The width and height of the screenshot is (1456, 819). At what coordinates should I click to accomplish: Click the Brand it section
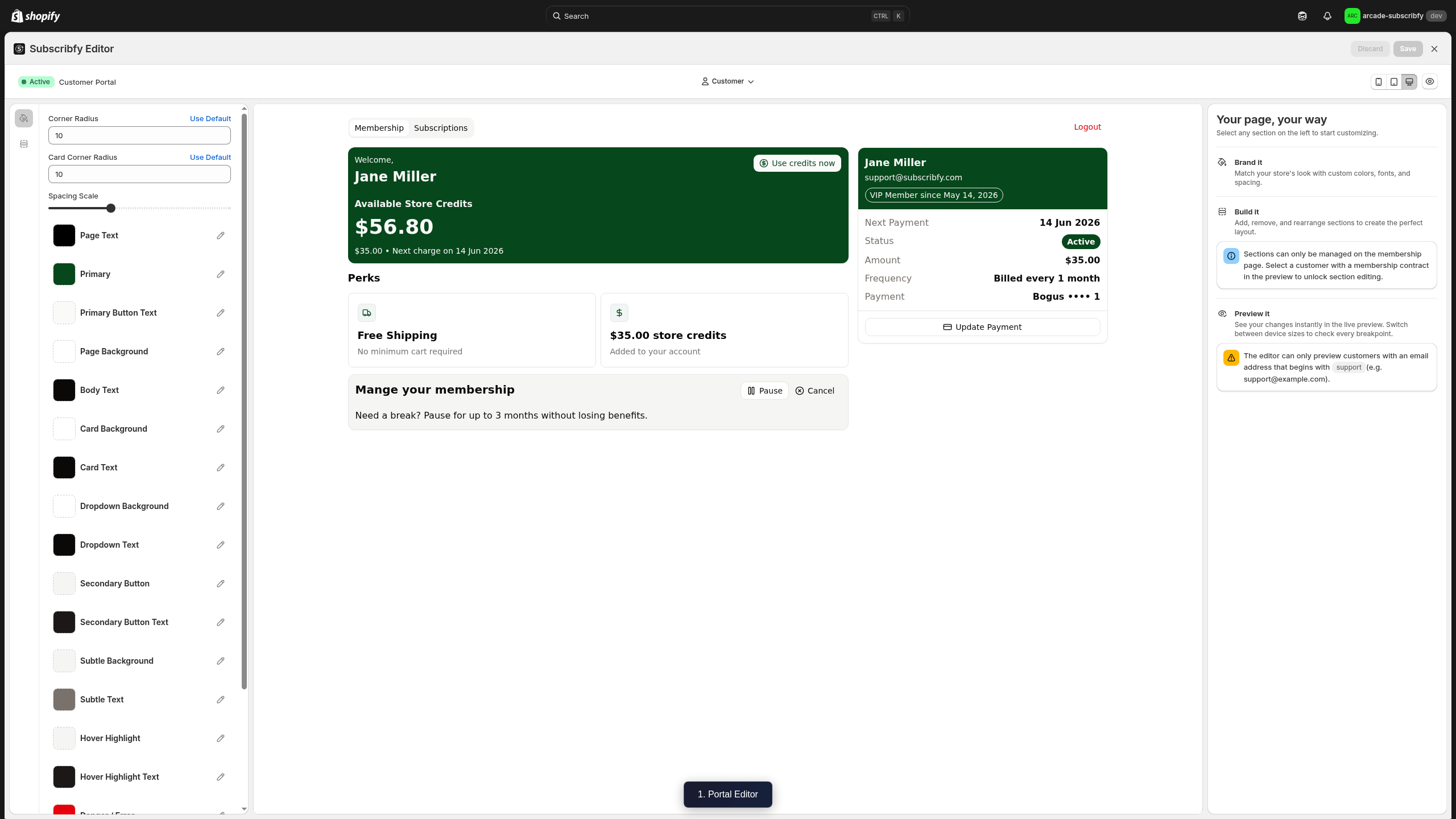(x=1326, y=172)
